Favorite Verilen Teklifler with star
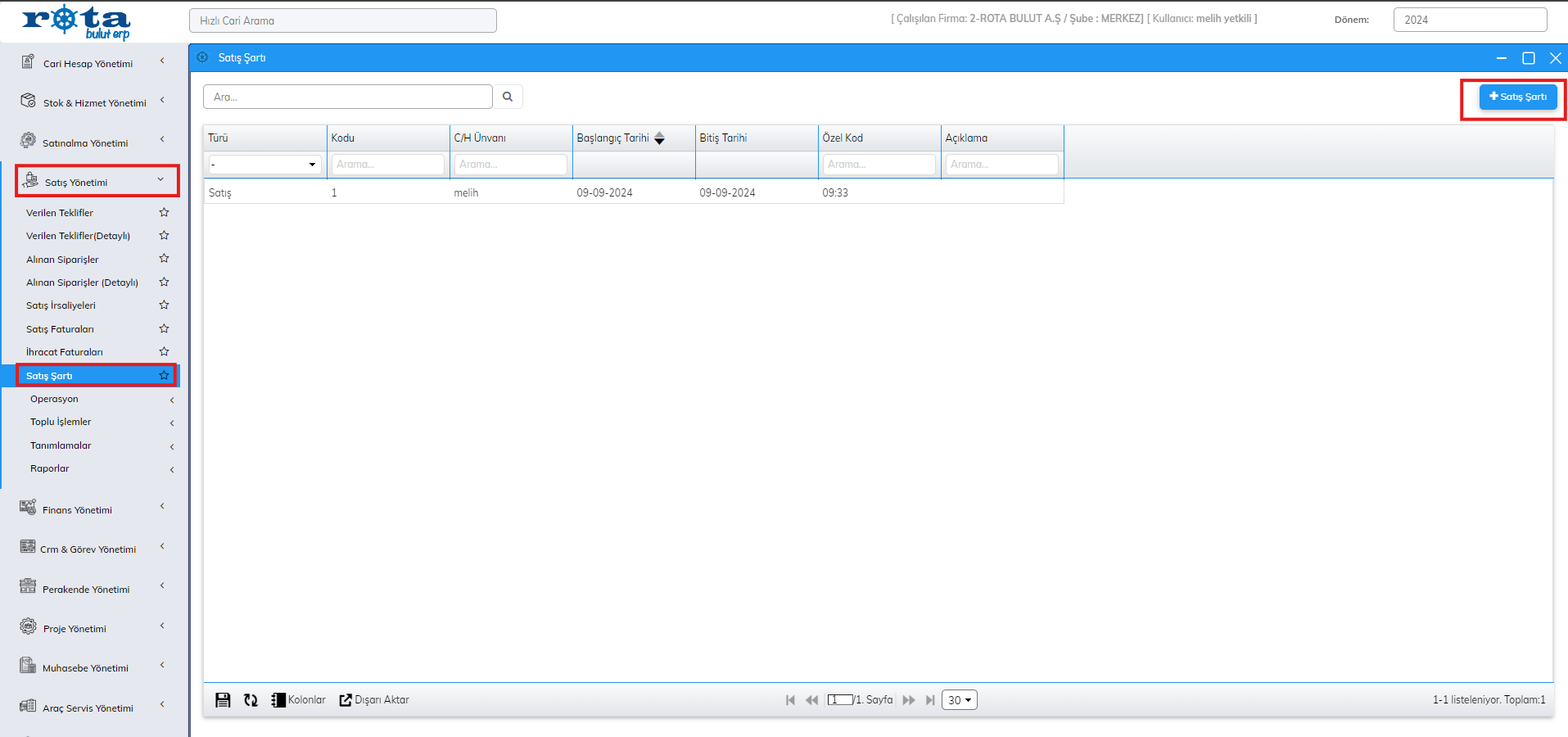1568x737 pixels. [x=164, y=212]
